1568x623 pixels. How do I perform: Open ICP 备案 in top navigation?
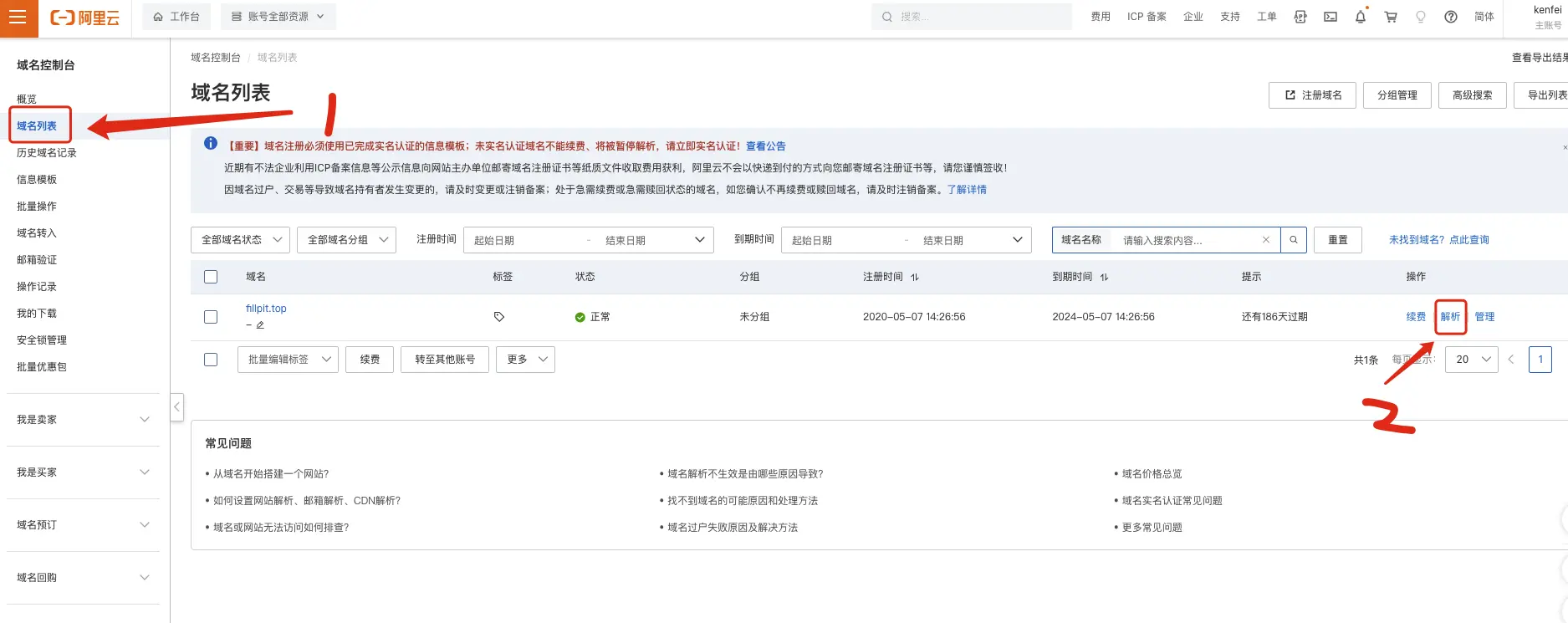coord(1147,17)
